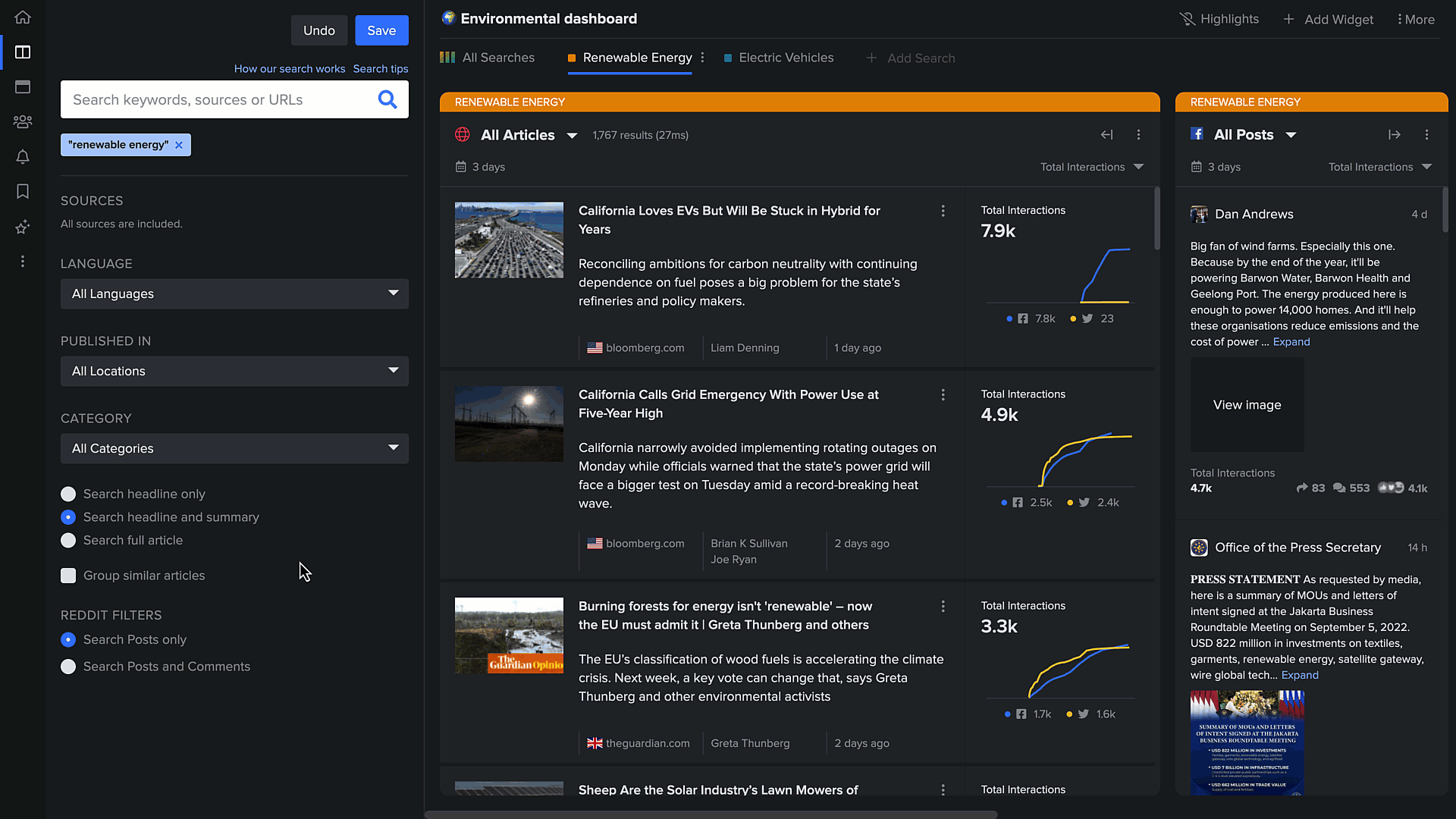1456x819 pixels.
Task: Click Add Widget button
Action: tap(1328, 20)
